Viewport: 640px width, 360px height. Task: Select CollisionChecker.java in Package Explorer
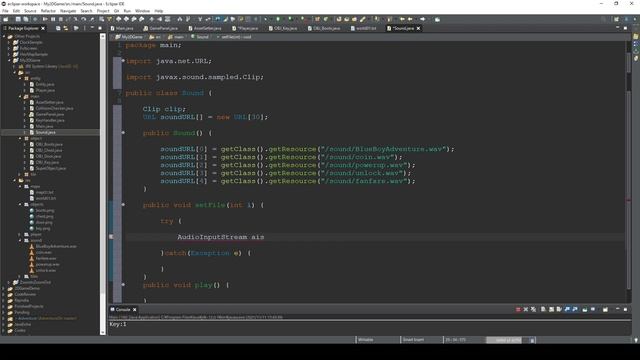pos(51,108)
